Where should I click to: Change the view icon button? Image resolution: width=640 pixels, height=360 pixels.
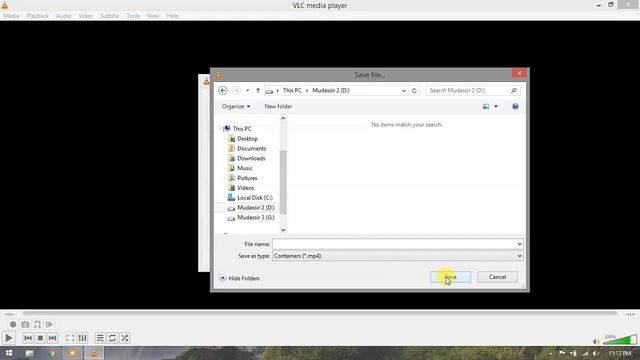pyautogui.click(x=486, y=107)
